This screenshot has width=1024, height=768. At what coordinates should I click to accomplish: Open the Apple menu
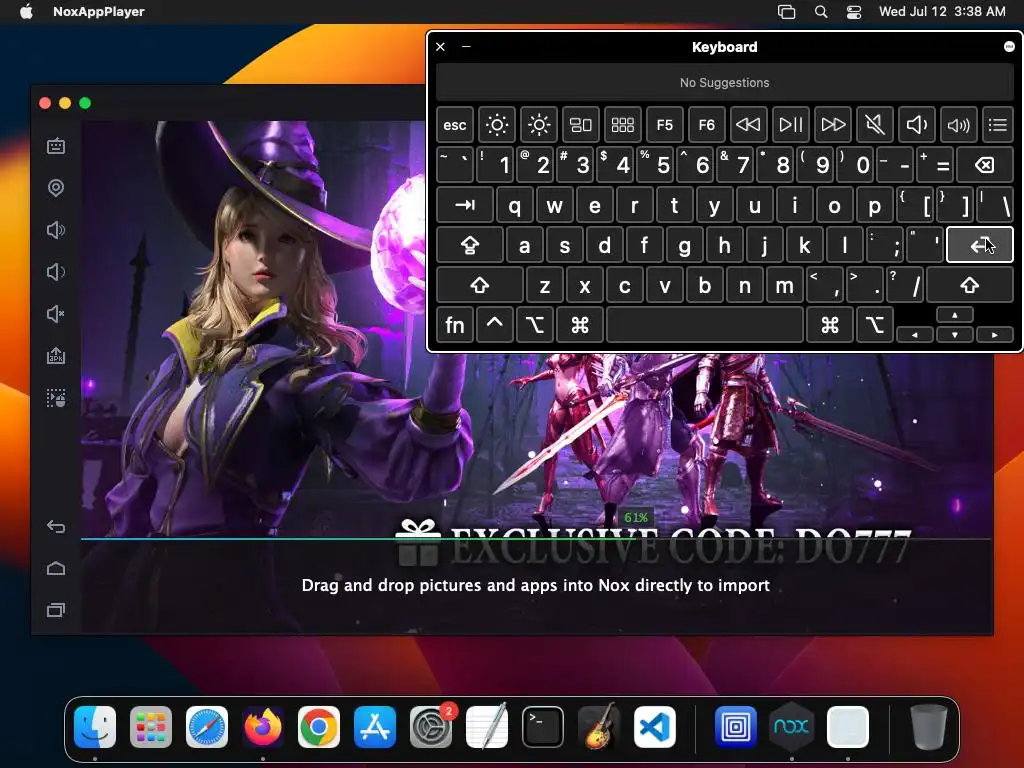(26, 11)
